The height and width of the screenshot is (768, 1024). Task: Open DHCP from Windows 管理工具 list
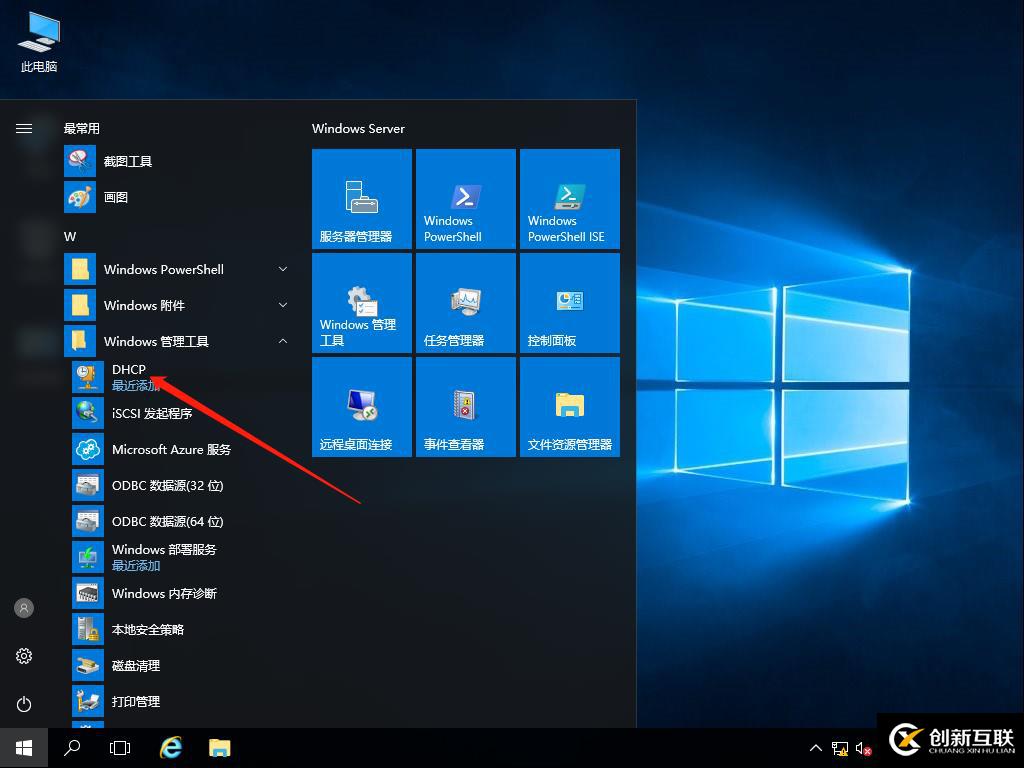coord(129,377)
